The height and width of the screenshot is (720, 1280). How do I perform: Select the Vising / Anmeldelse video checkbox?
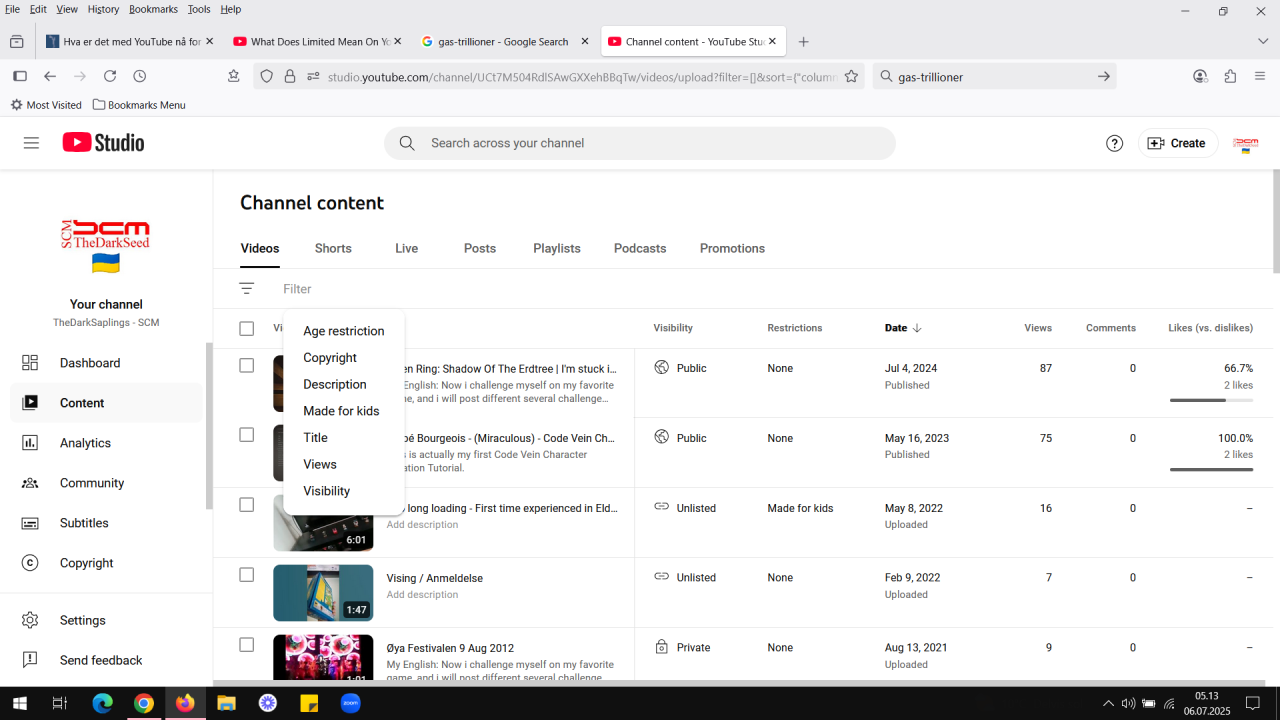247,575
